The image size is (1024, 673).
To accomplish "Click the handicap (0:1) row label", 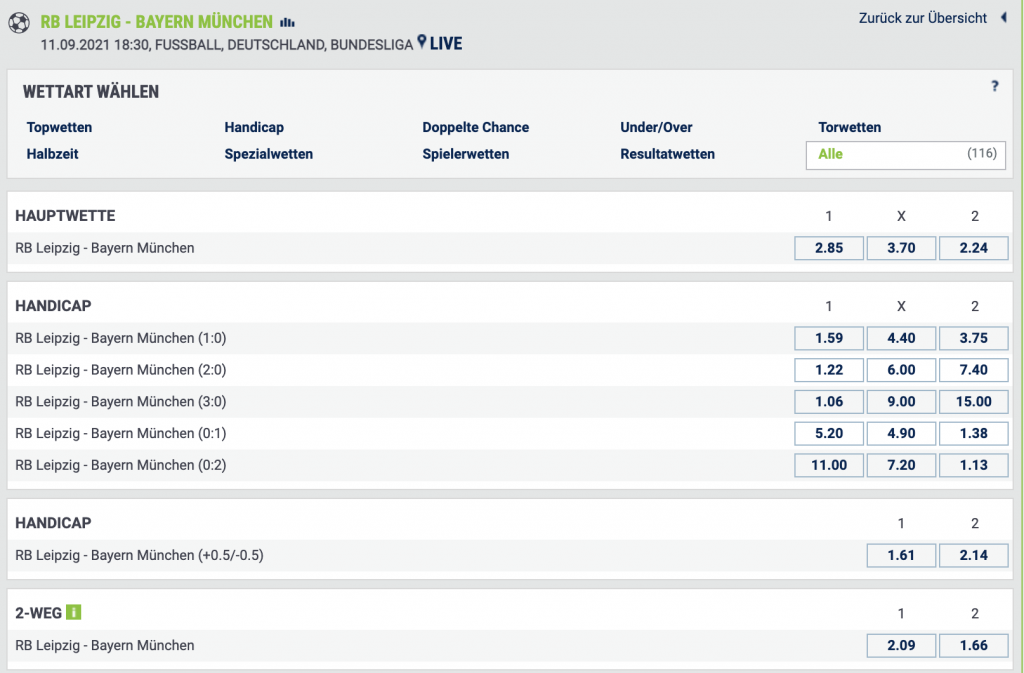I will coord(121,433).
